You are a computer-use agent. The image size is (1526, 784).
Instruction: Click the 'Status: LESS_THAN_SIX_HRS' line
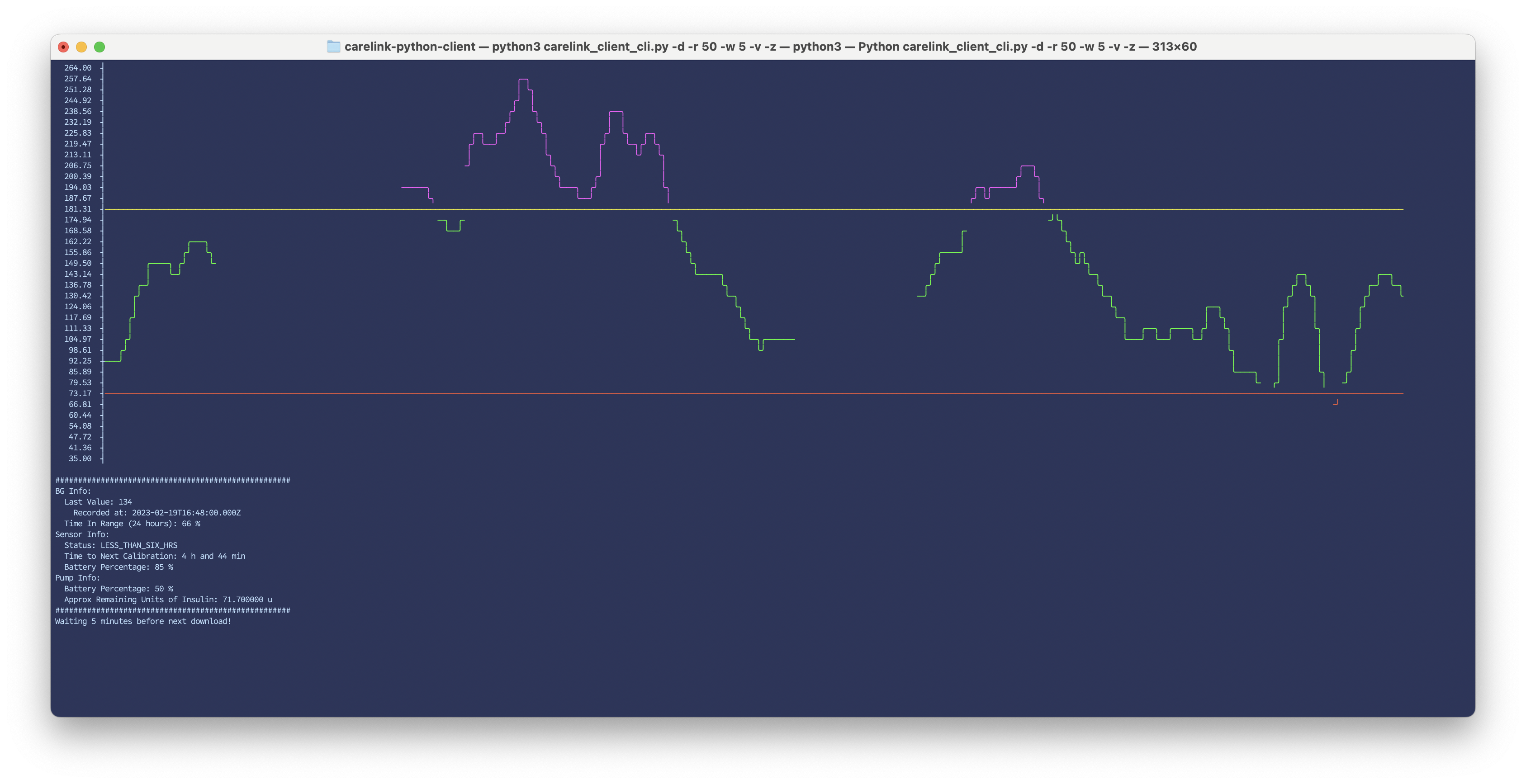(x=120, y=545)
